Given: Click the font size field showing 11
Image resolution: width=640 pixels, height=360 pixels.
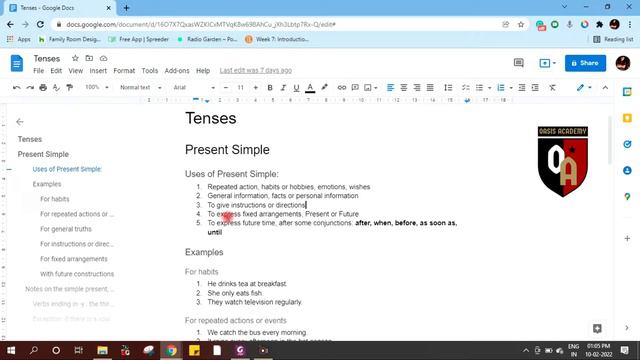Looking at the screenshot, I should (x=241, y=87).
